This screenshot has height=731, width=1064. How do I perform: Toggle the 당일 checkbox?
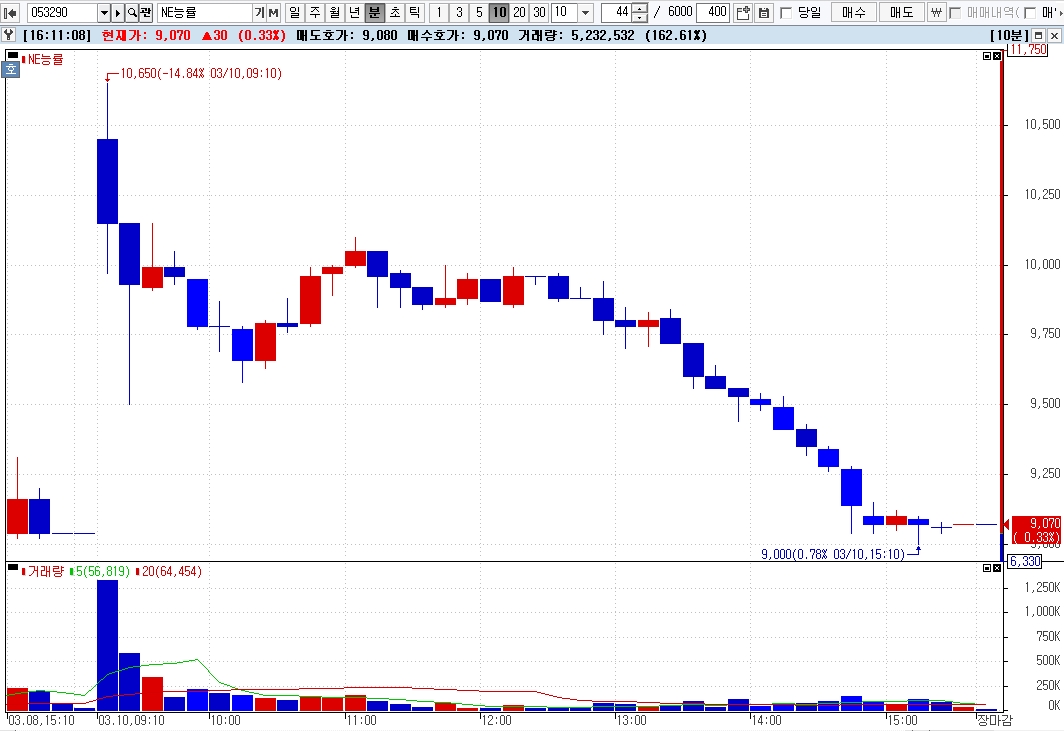786,13
